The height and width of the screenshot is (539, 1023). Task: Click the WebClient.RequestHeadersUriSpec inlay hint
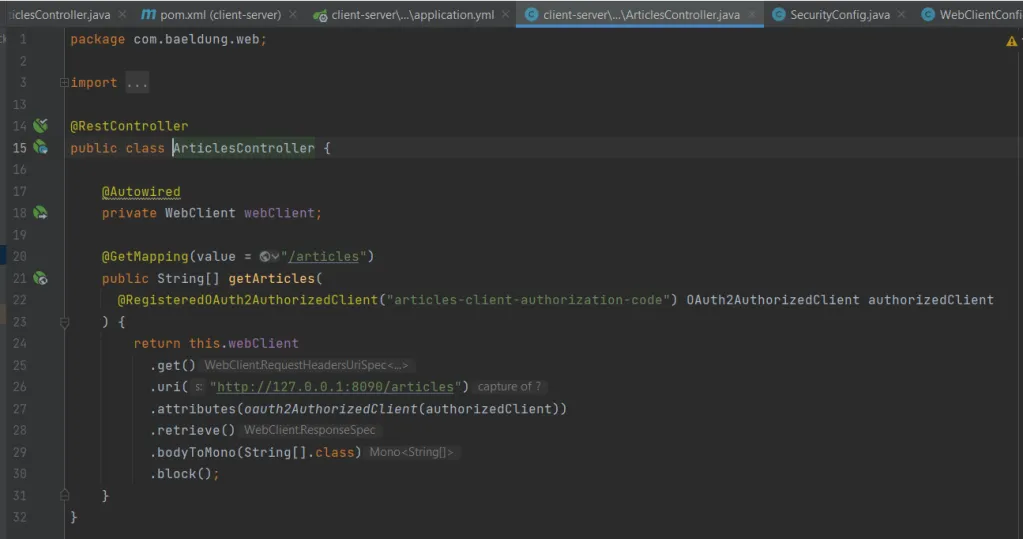point(306,365)
